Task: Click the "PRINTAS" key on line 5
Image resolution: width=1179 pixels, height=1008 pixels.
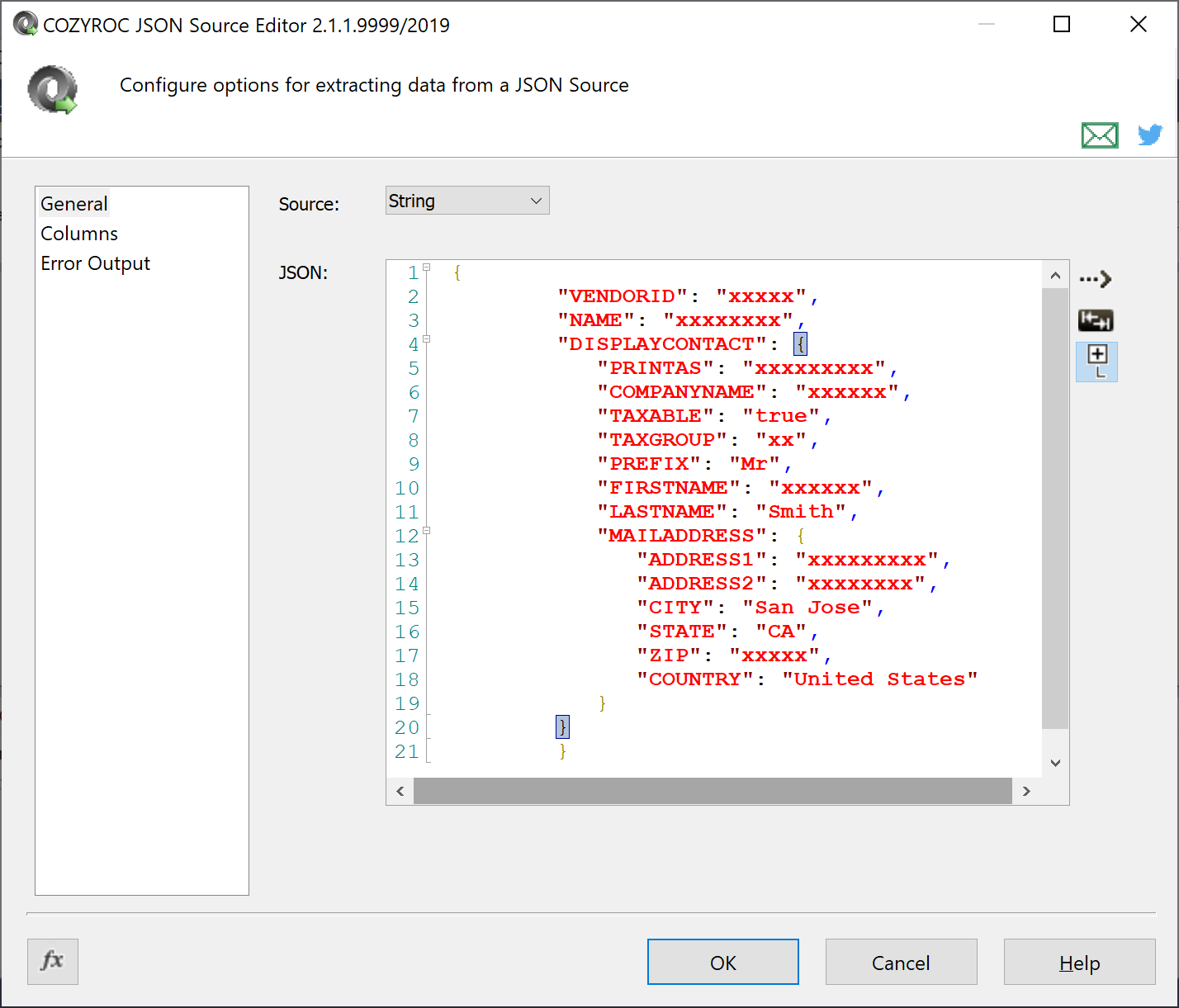Action: pos(656,368)
